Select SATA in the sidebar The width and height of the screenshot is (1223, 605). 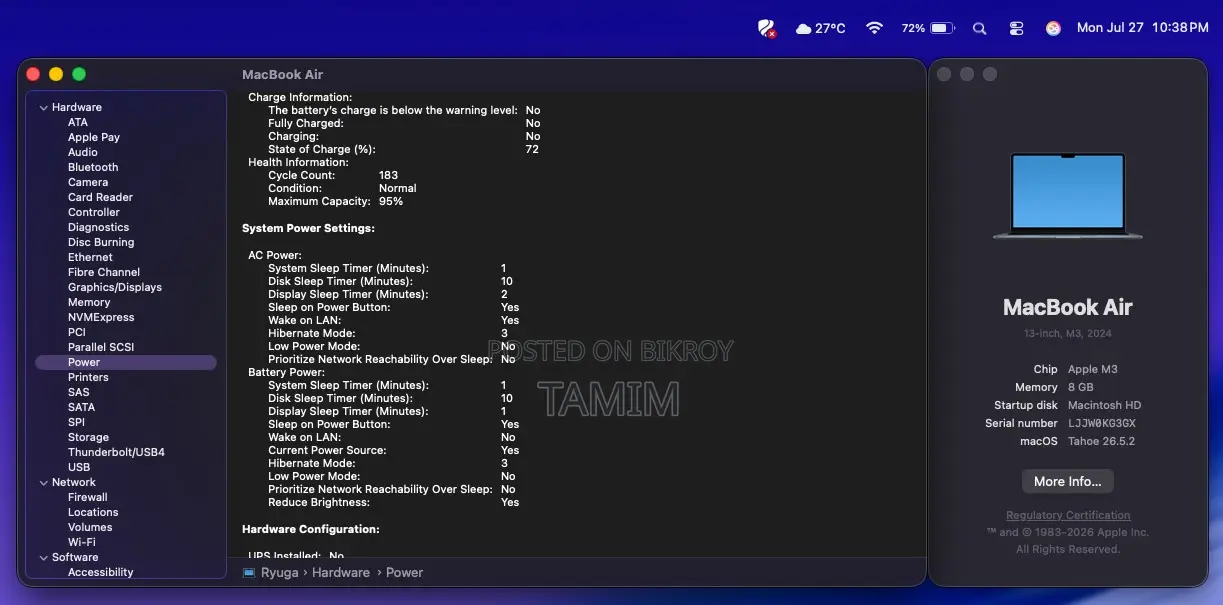click(x=82, y=407)
